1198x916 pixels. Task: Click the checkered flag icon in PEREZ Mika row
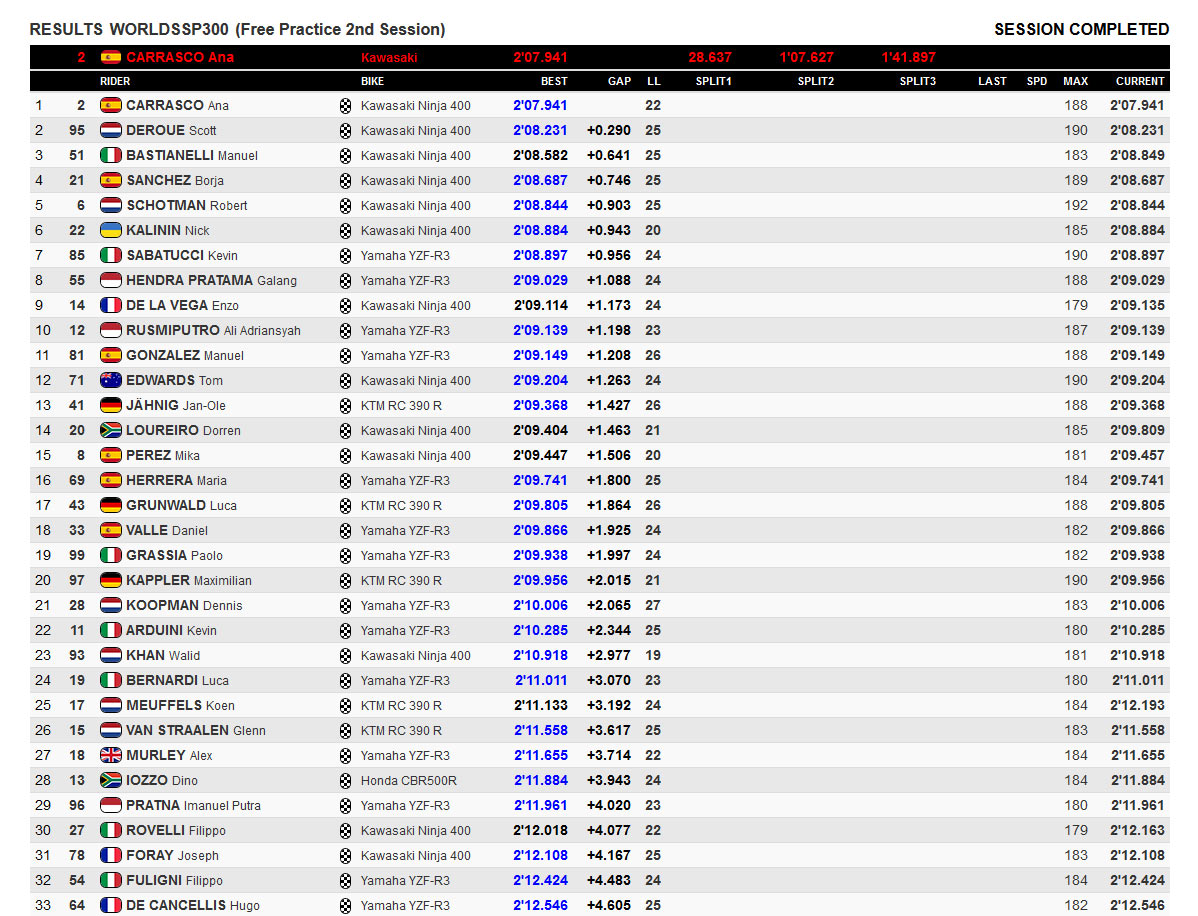[345, 456]
